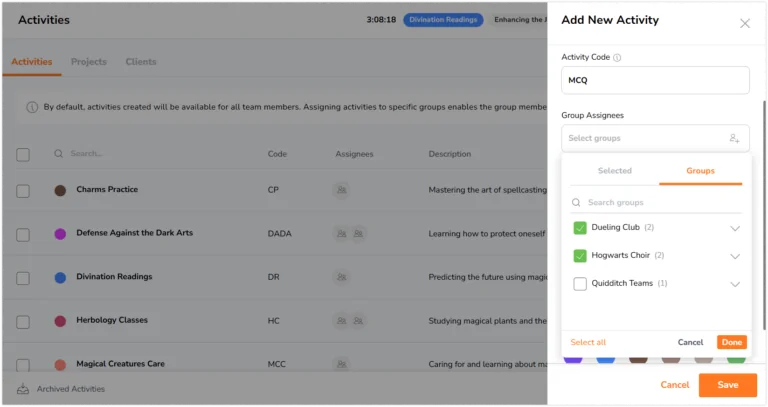Screen dimensions: 768x407
Task: Cancel the group selection popup
Action: pyautogui.click(x=690, y=342)
